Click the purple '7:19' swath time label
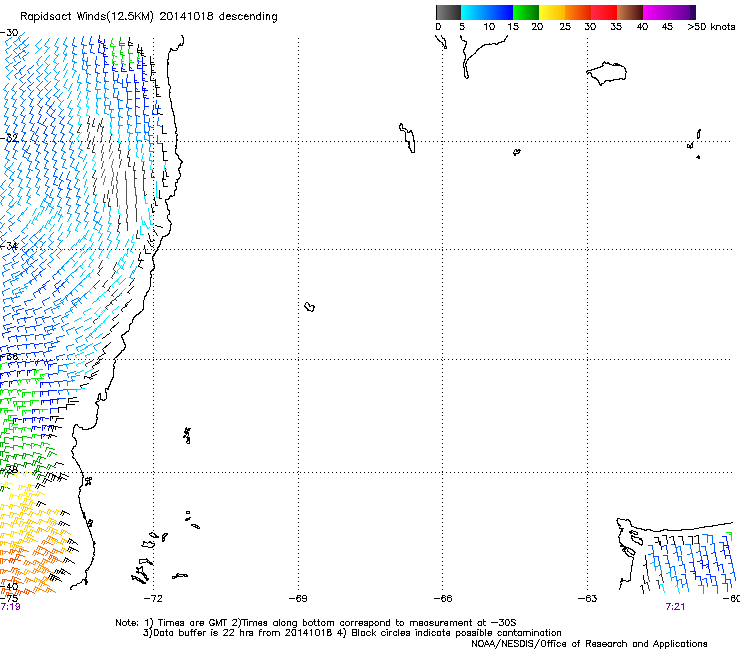The height and width of the screenshot is (650, 740). tap(10, 607)
